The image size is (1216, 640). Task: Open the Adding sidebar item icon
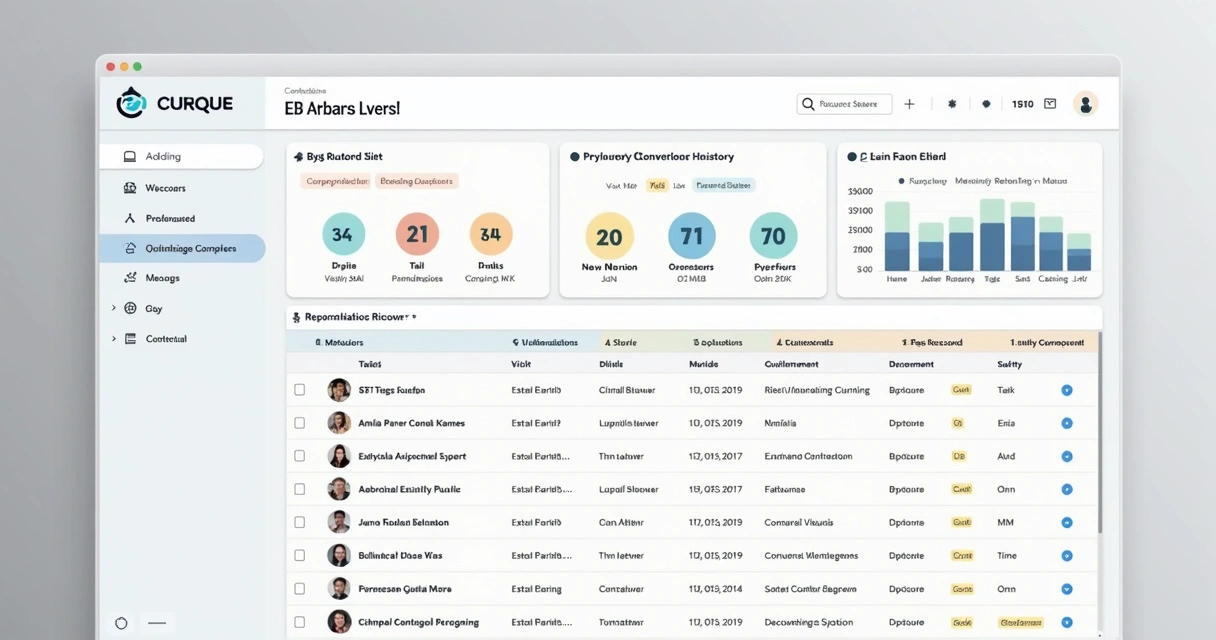tap(130, 156)
